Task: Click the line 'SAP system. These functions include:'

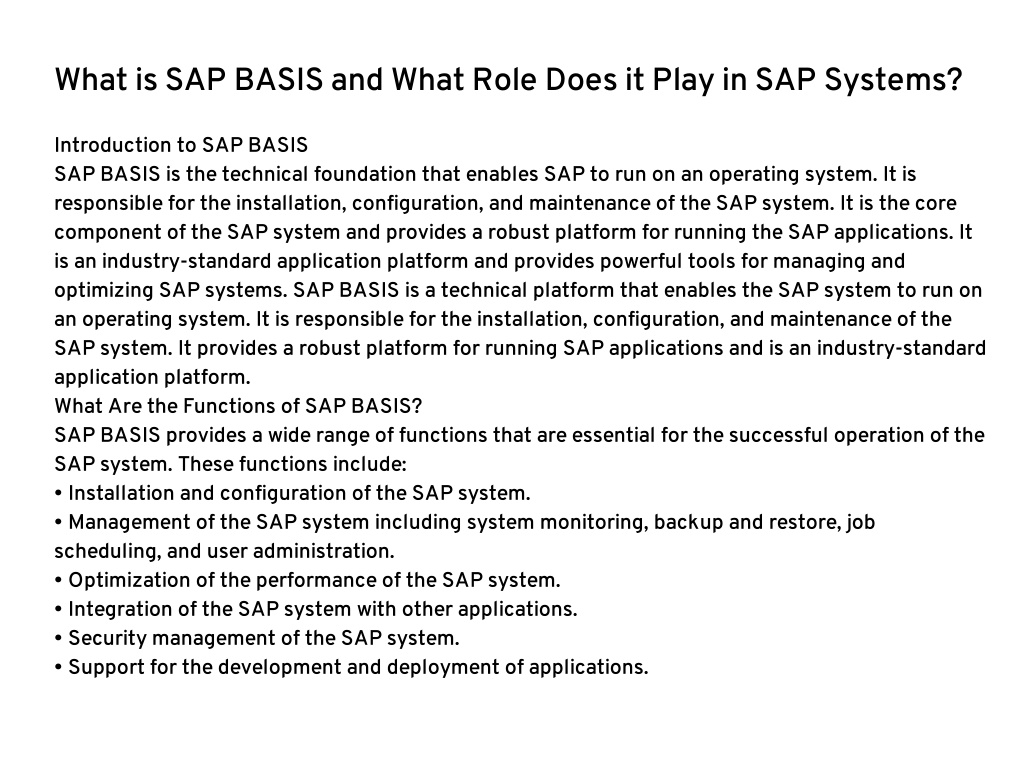Action: (x=231, y=464)
